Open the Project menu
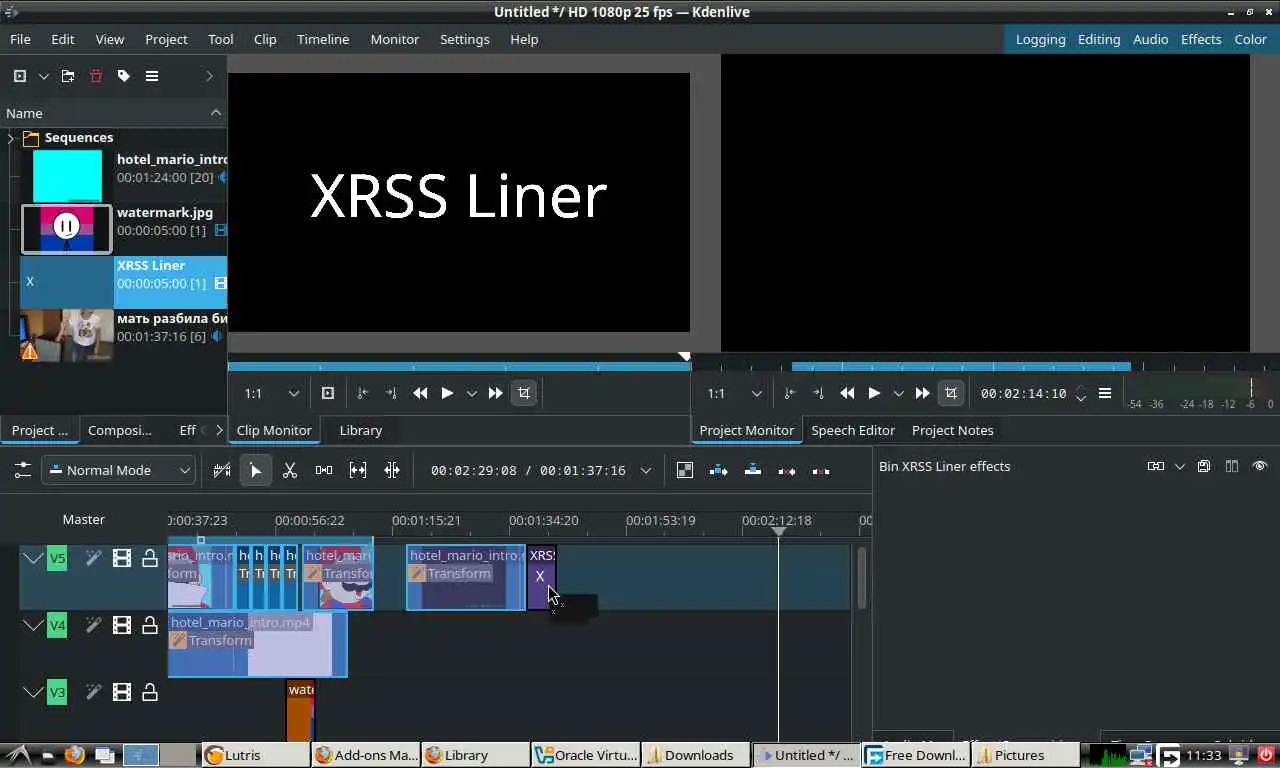The height and width of the screenshot is (768, 1280). (166, 39)
